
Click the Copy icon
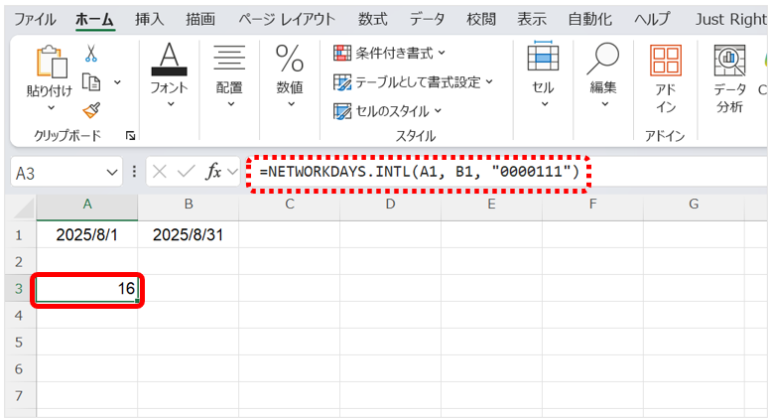(x=91, y=82)
